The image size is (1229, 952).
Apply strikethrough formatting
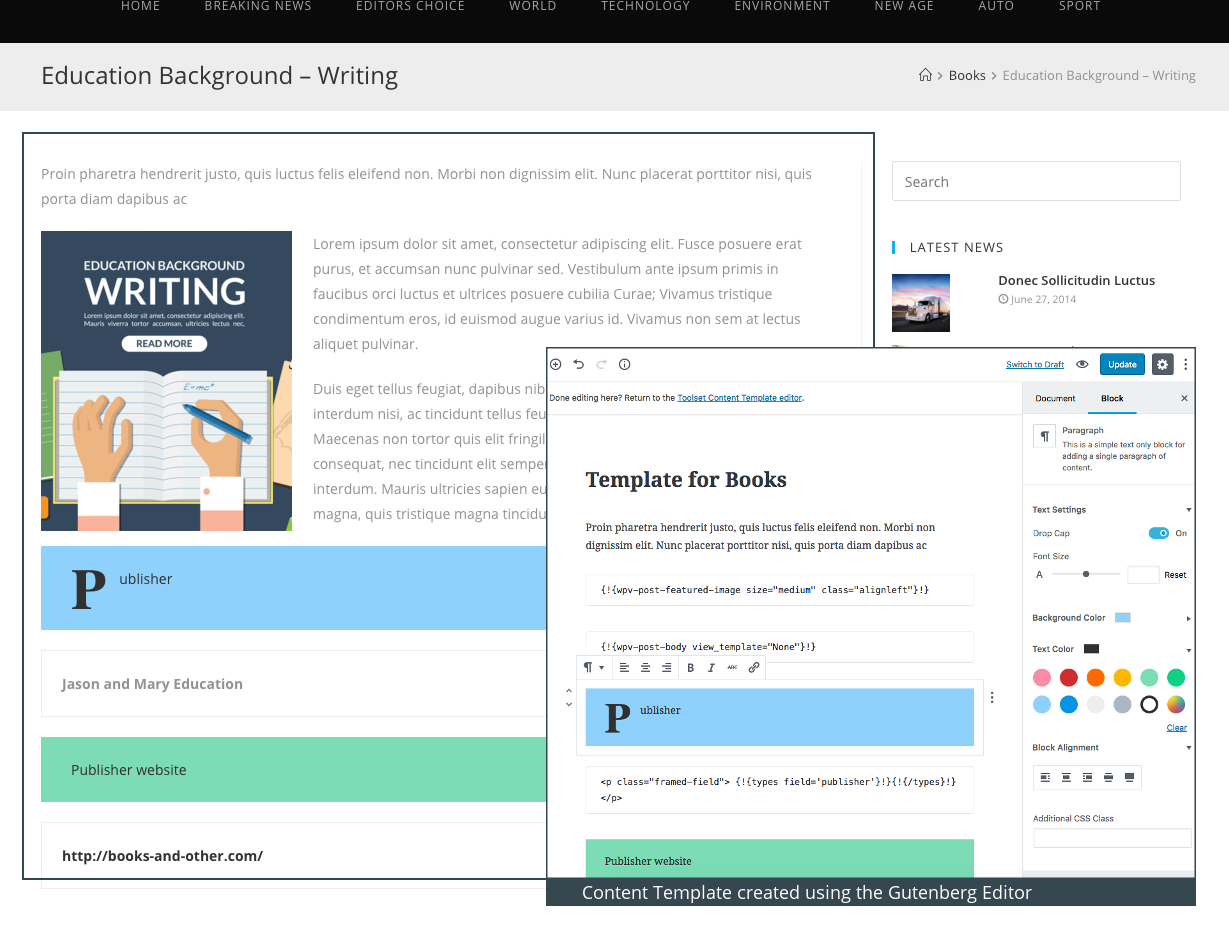(x=732, y=667)
